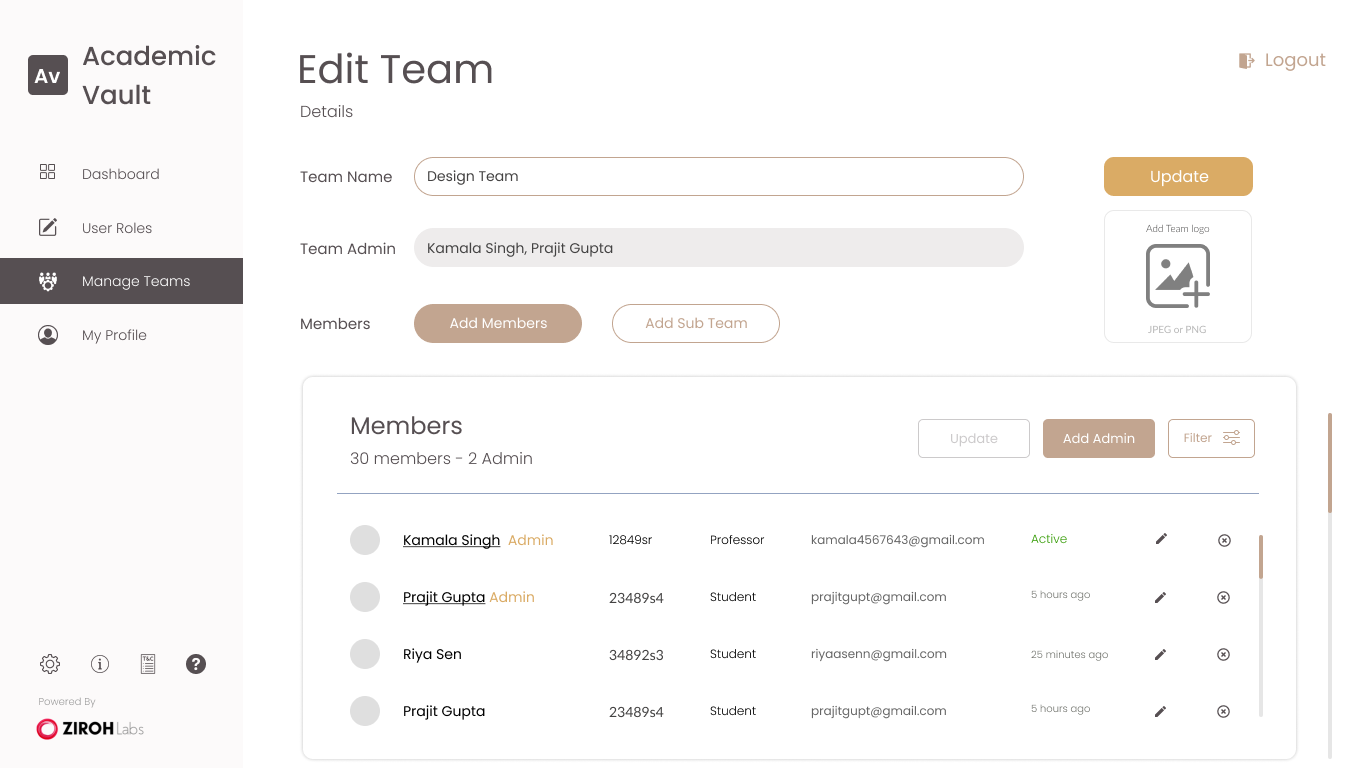Open the Filter options for members
The height and width of the screenshot is (768, 1366).
point(1211,438)
